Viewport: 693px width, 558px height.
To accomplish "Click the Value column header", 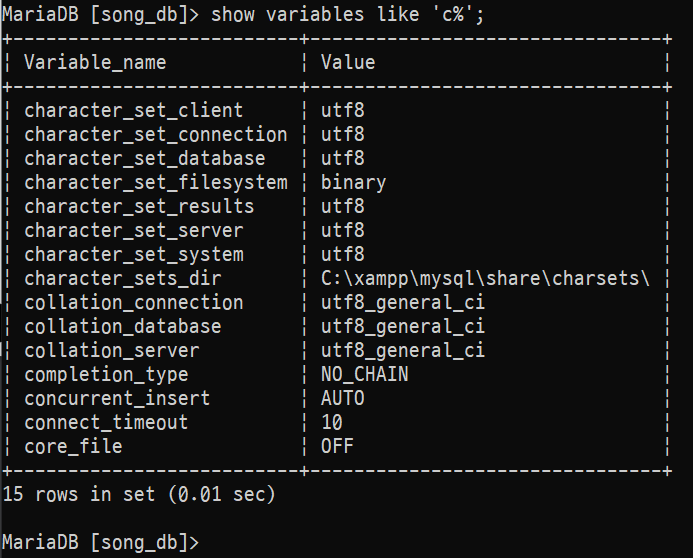I will coord(348,62).
